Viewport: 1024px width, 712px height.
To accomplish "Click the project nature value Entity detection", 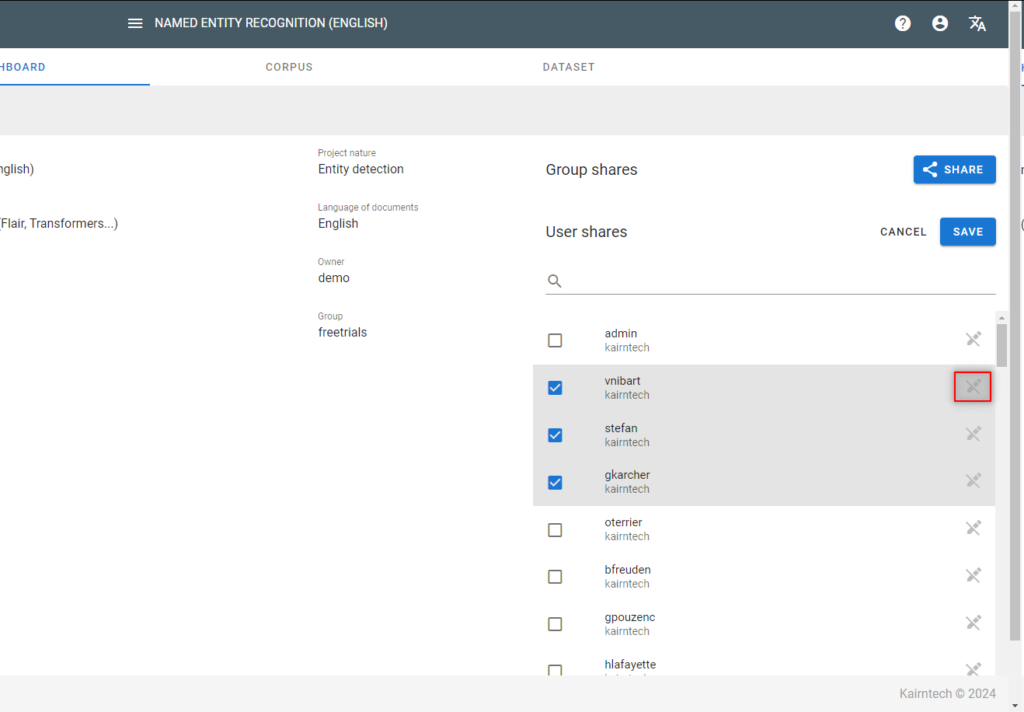I will pyautogui.click(x=360, y=169).
